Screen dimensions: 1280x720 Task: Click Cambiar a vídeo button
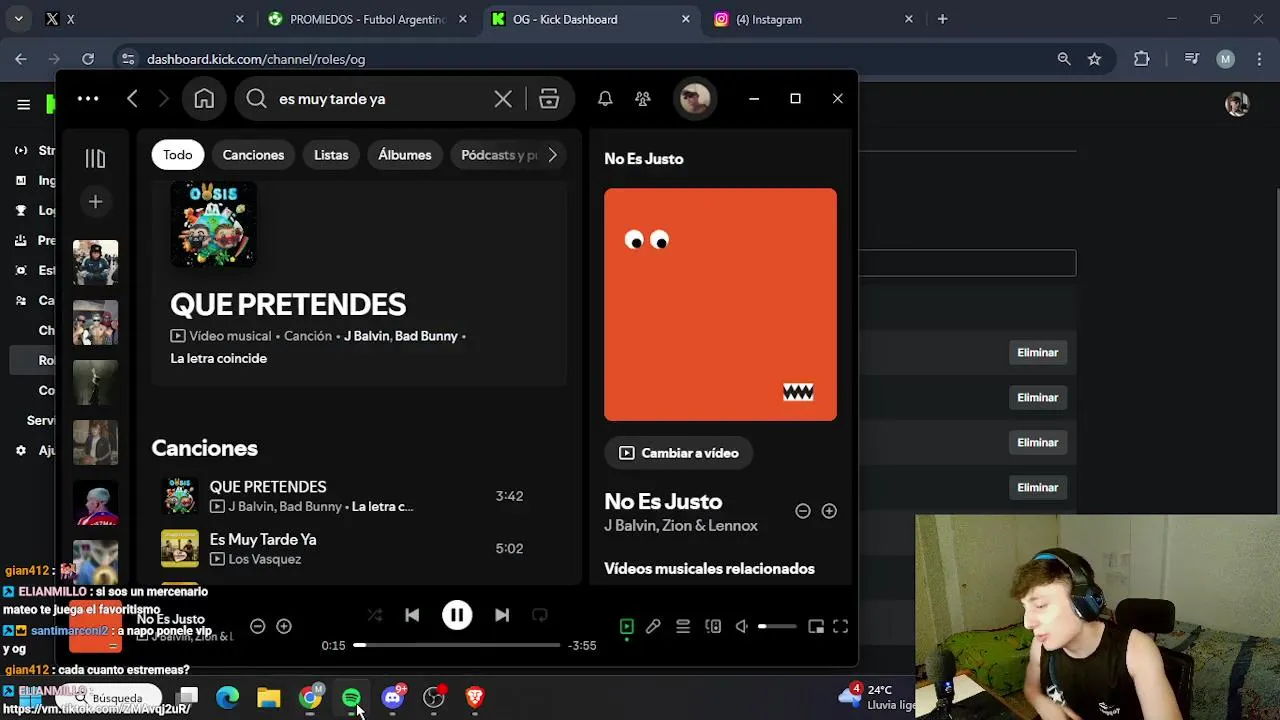679,453
